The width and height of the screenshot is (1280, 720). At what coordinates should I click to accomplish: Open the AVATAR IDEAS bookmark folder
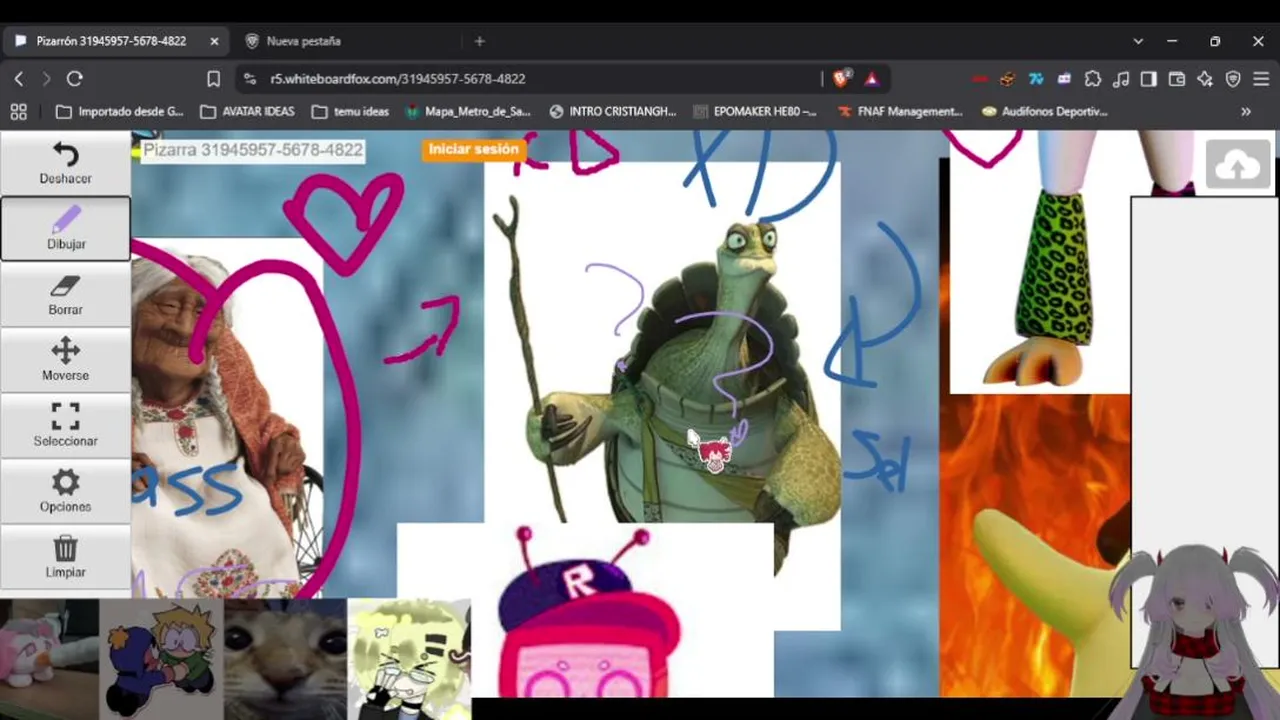tap(247, 111)
